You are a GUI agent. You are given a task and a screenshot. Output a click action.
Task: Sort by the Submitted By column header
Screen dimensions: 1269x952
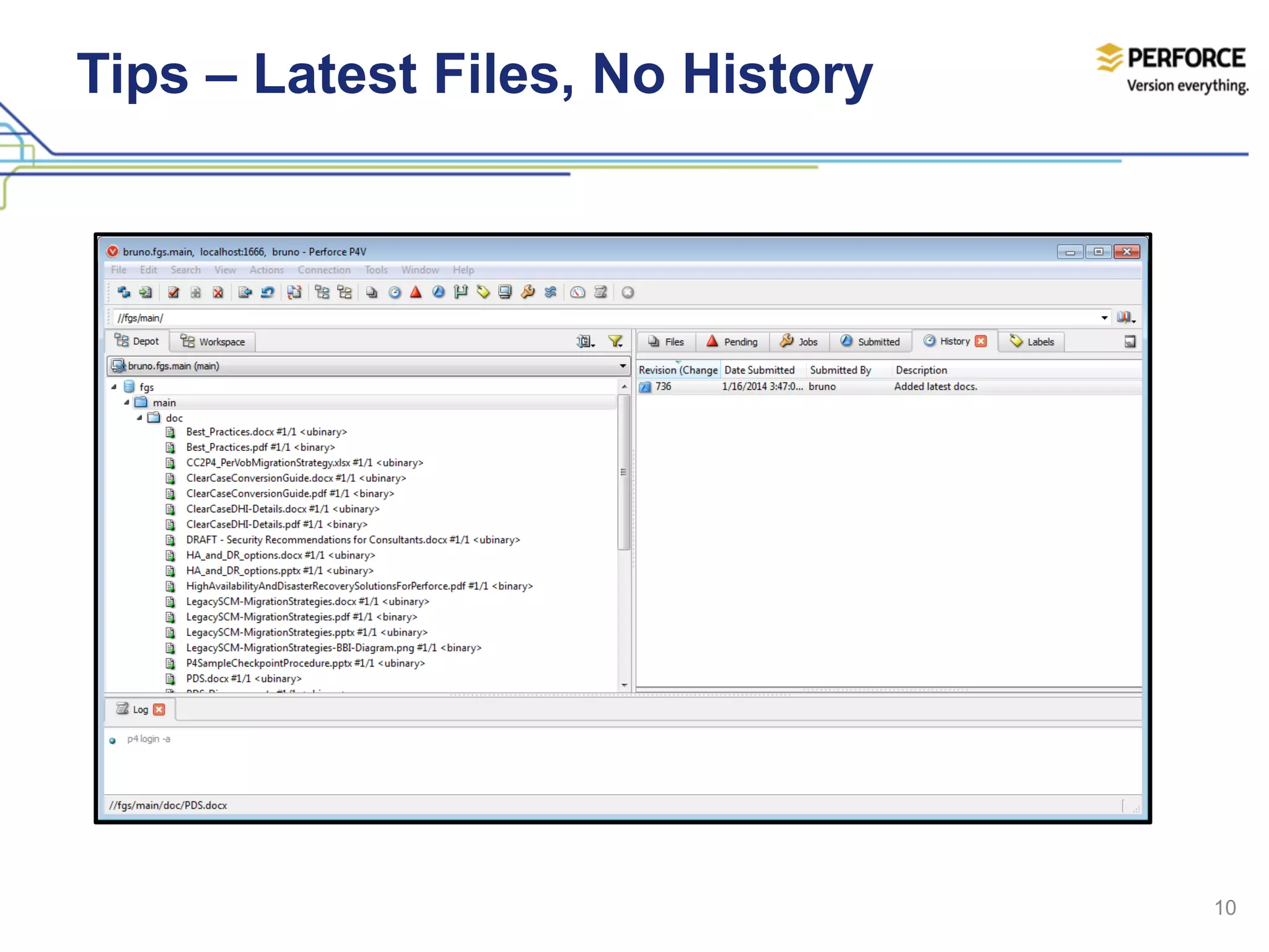849,370
